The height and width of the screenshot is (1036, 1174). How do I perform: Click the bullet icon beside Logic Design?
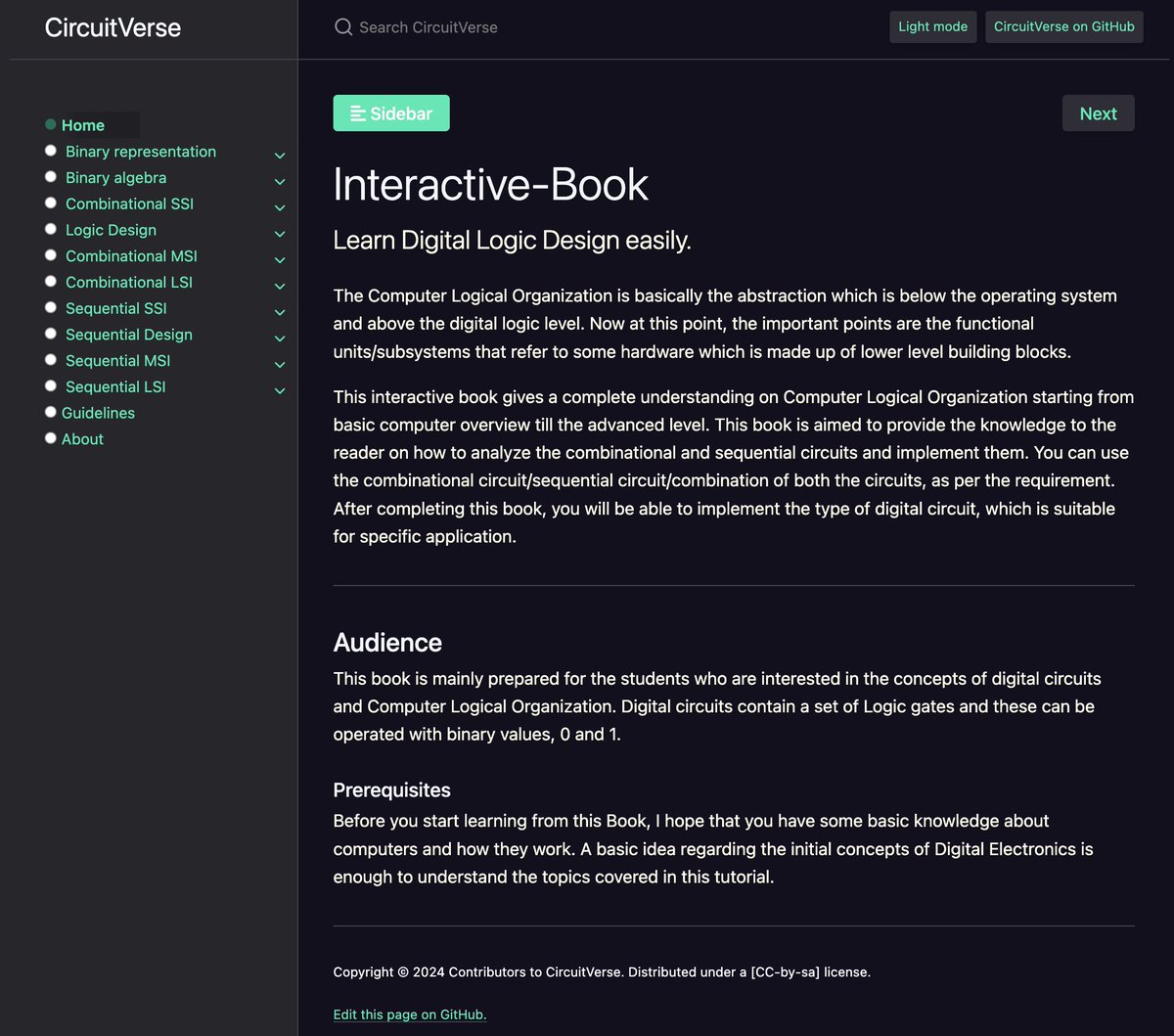point(50,228)
